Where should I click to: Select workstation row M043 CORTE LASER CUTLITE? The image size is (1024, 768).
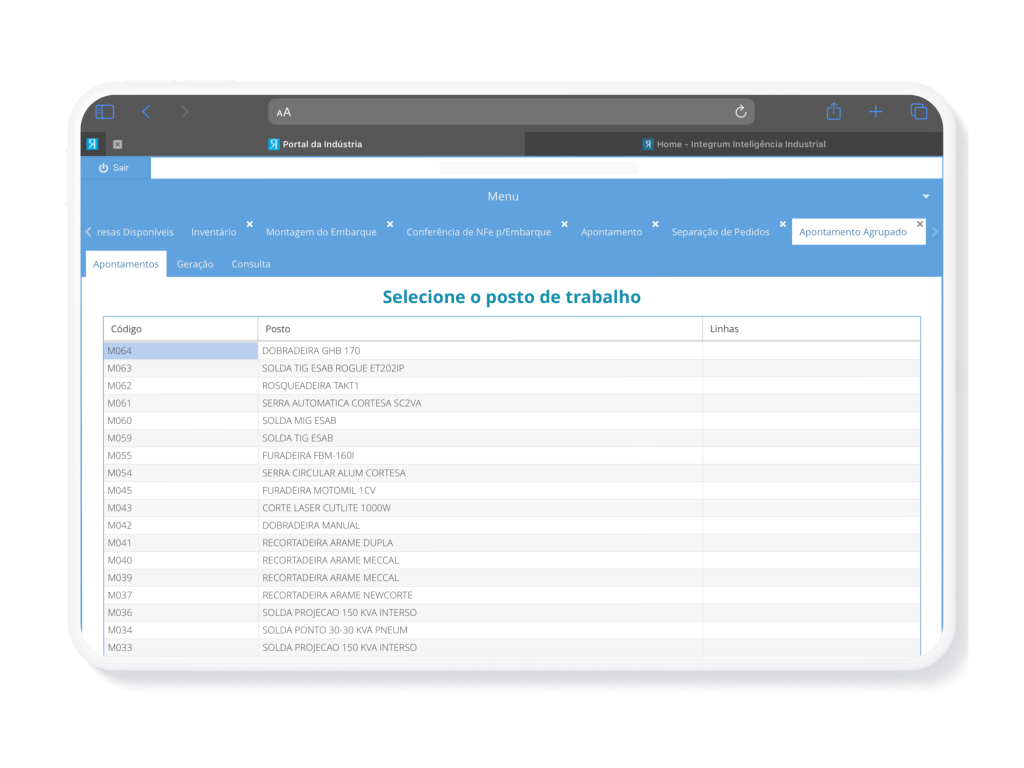tap(326, 508)
